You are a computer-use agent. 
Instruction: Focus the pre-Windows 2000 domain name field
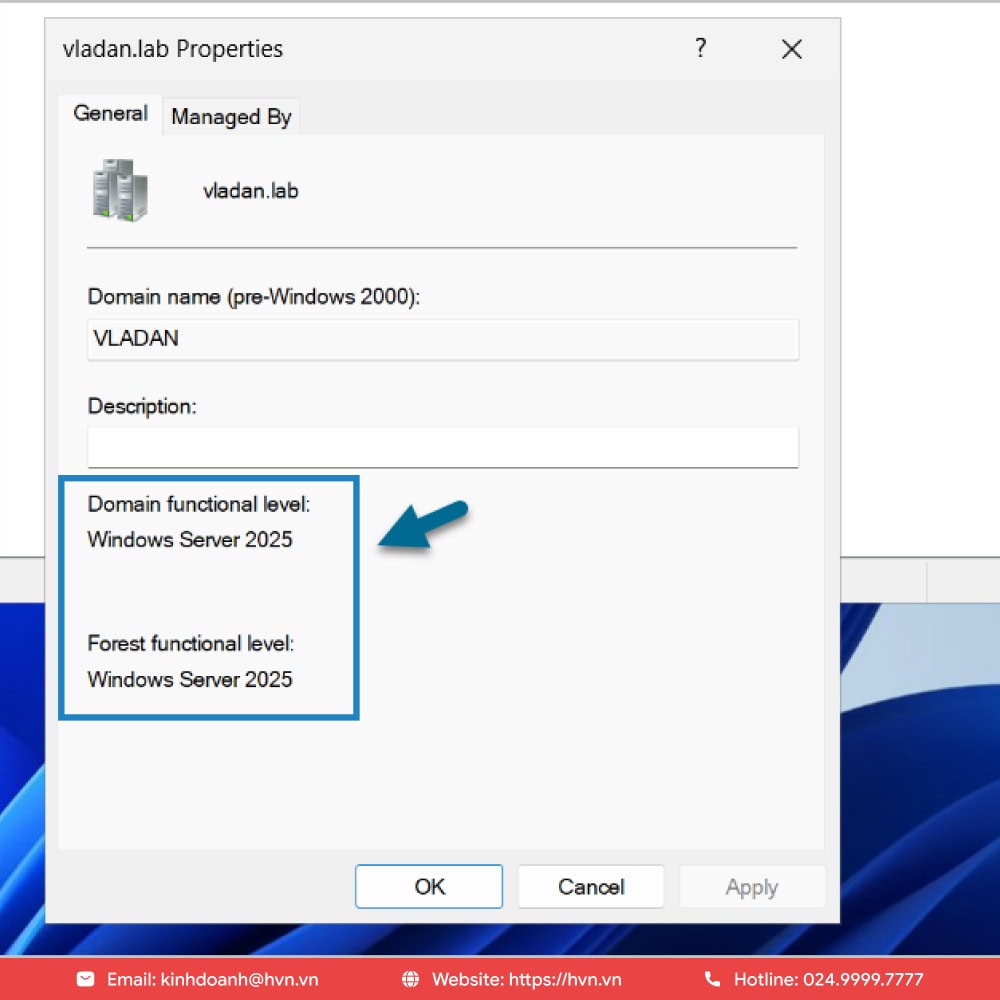point(443,339)
